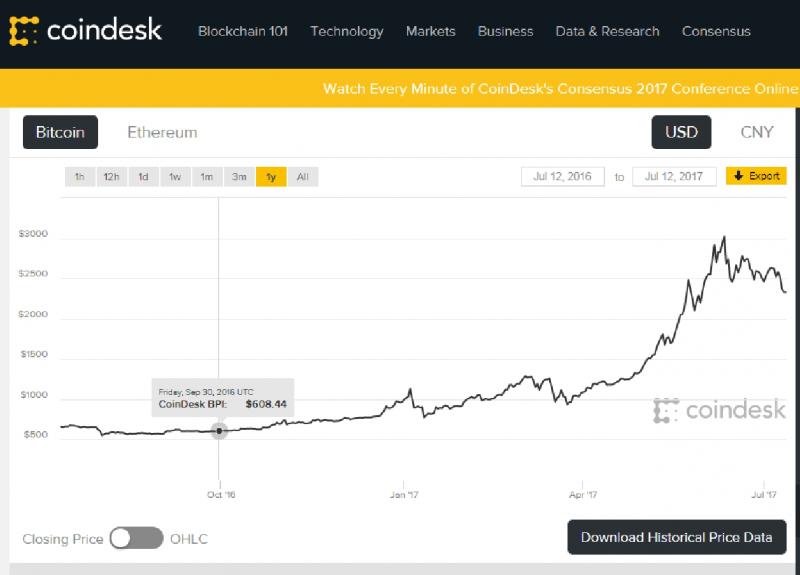This screenshot has width=800, height=575.
Task: Click the CoinDesk logo icon
Action: (23, 31)
